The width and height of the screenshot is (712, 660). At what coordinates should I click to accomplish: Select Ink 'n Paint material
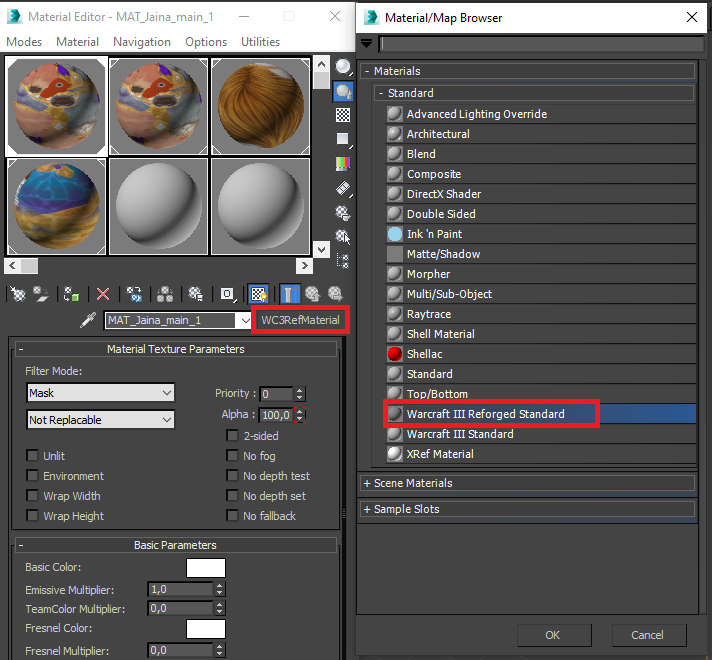[541, 234]
